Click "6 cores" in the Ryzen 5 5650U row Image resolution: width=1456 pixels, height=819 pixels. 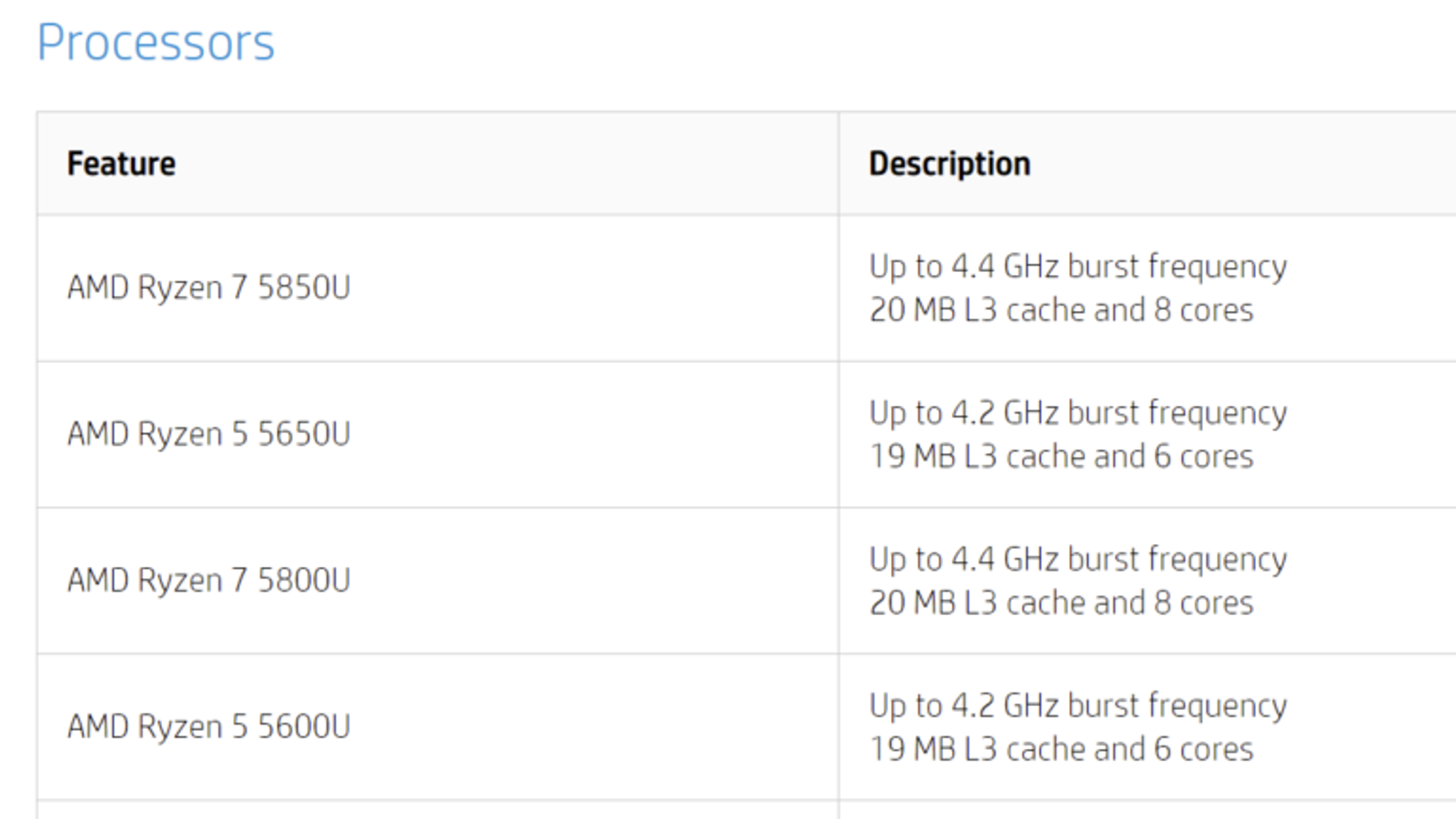1203,457
